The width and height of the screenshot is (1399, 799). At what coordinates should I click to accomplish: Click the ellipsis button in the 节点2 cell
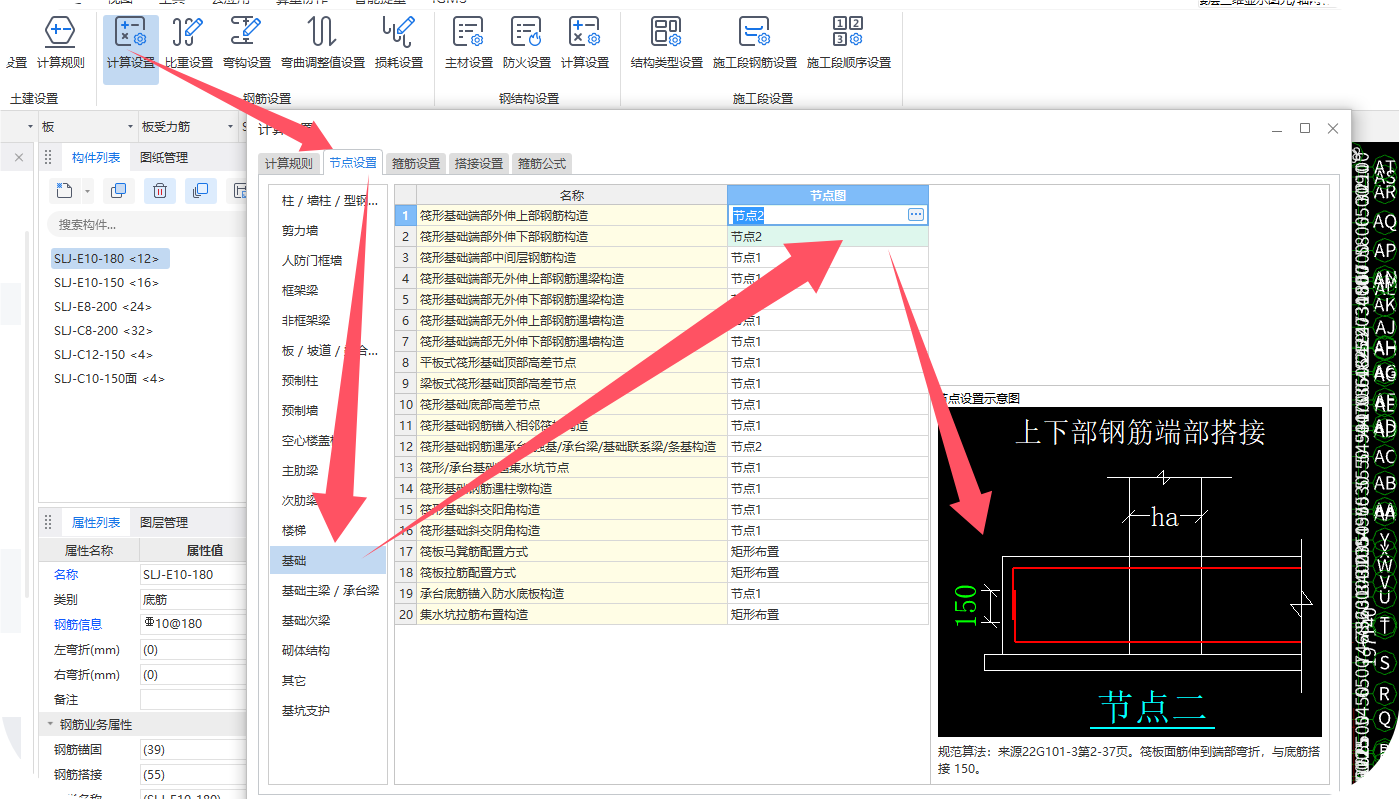coord(916,215)
